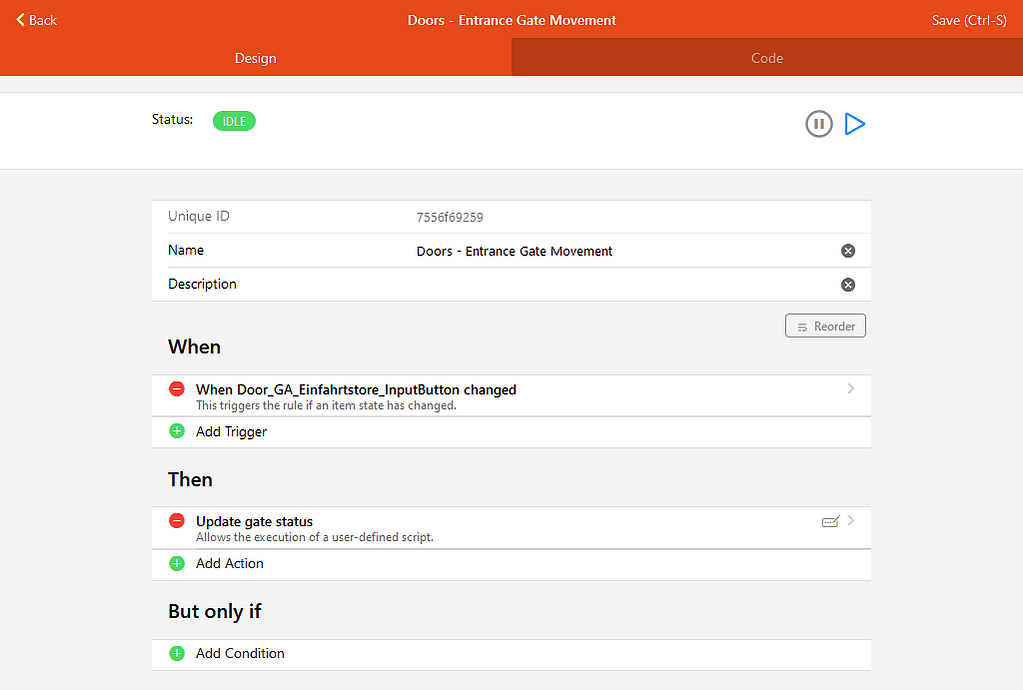Open the Update gate status action
Viewport: 1023px width, 690px height.
(512, 528)
